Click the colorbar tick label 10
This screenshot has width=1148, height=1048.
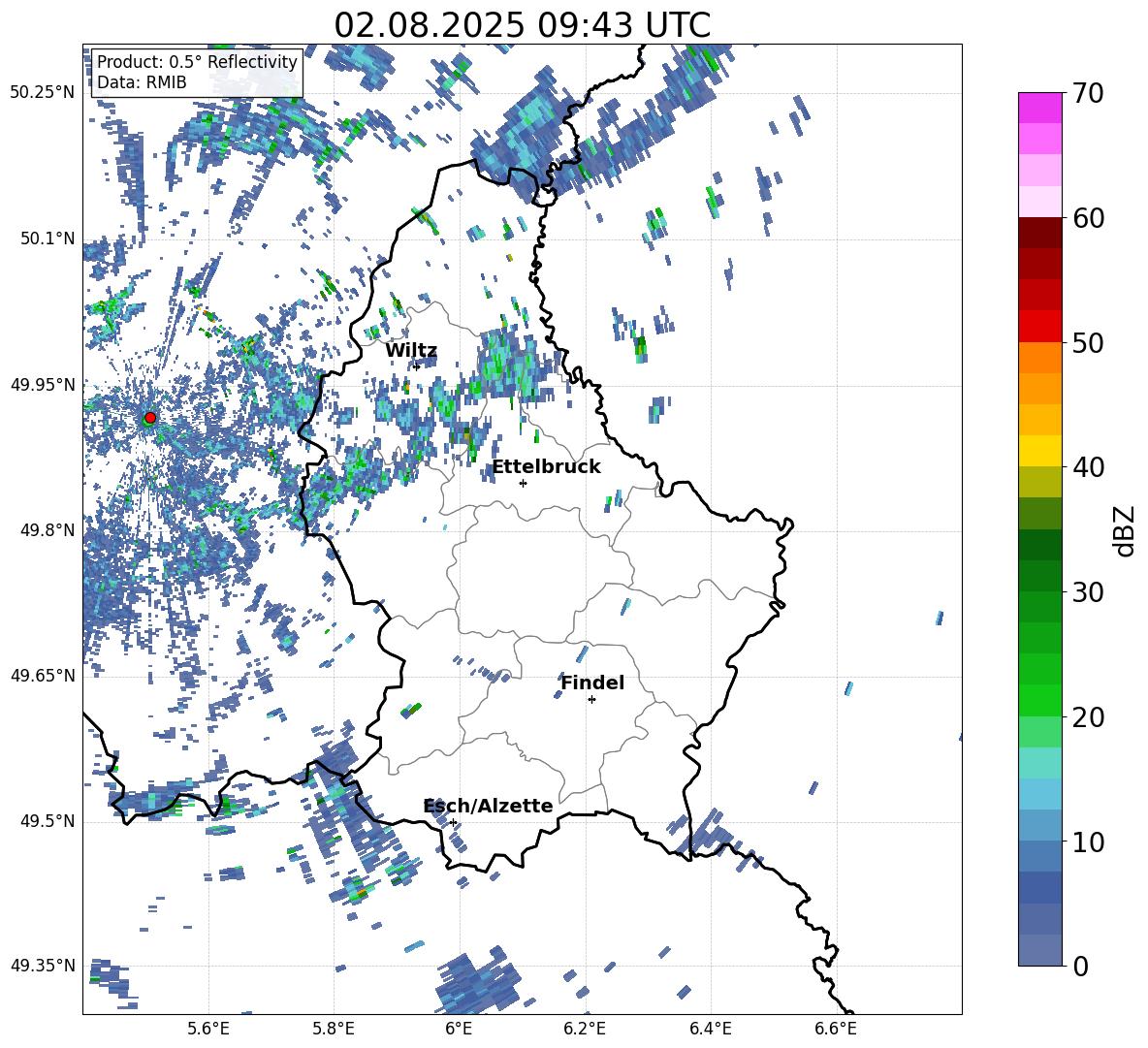coord(1088,842)
